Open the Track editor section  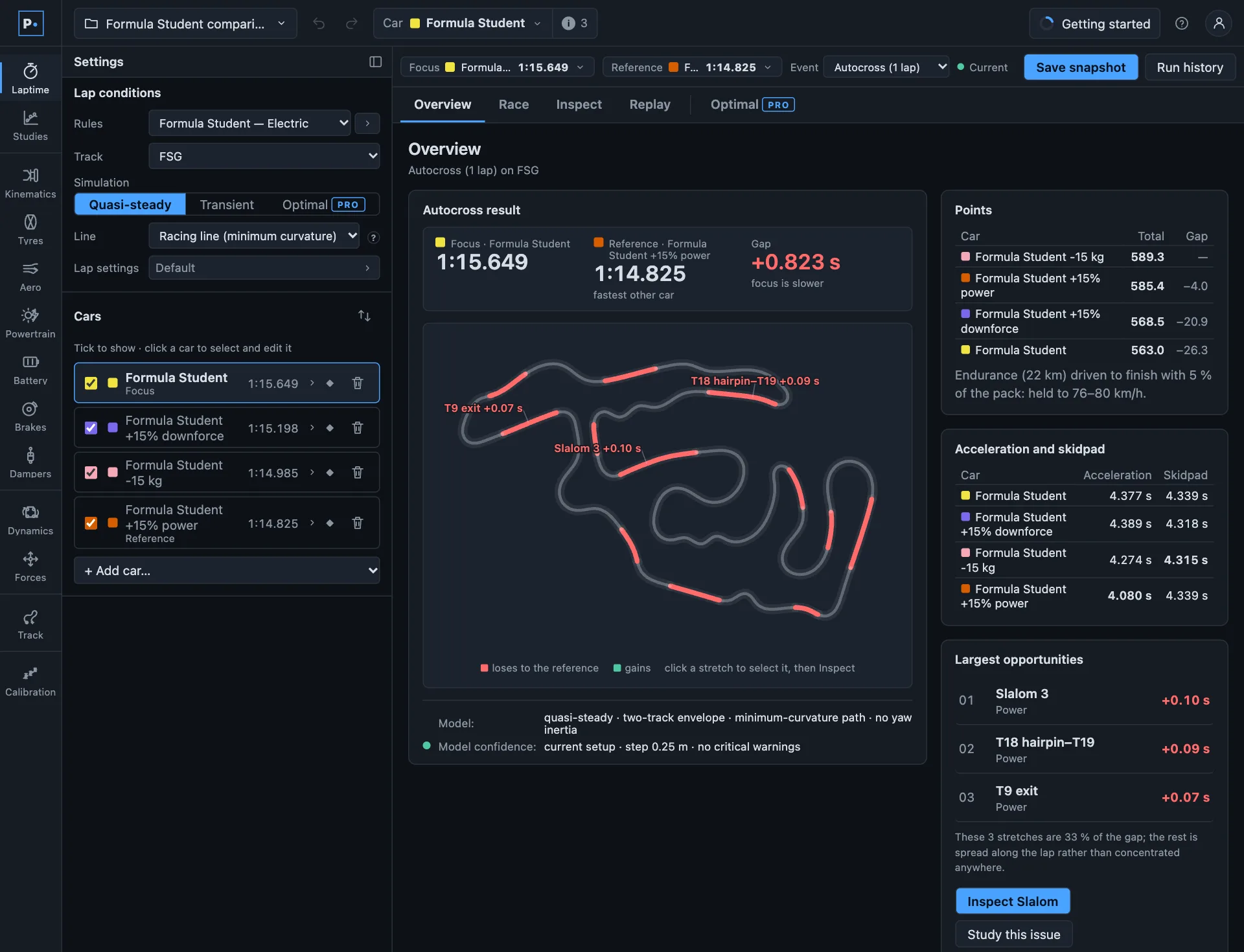point(30,624)
